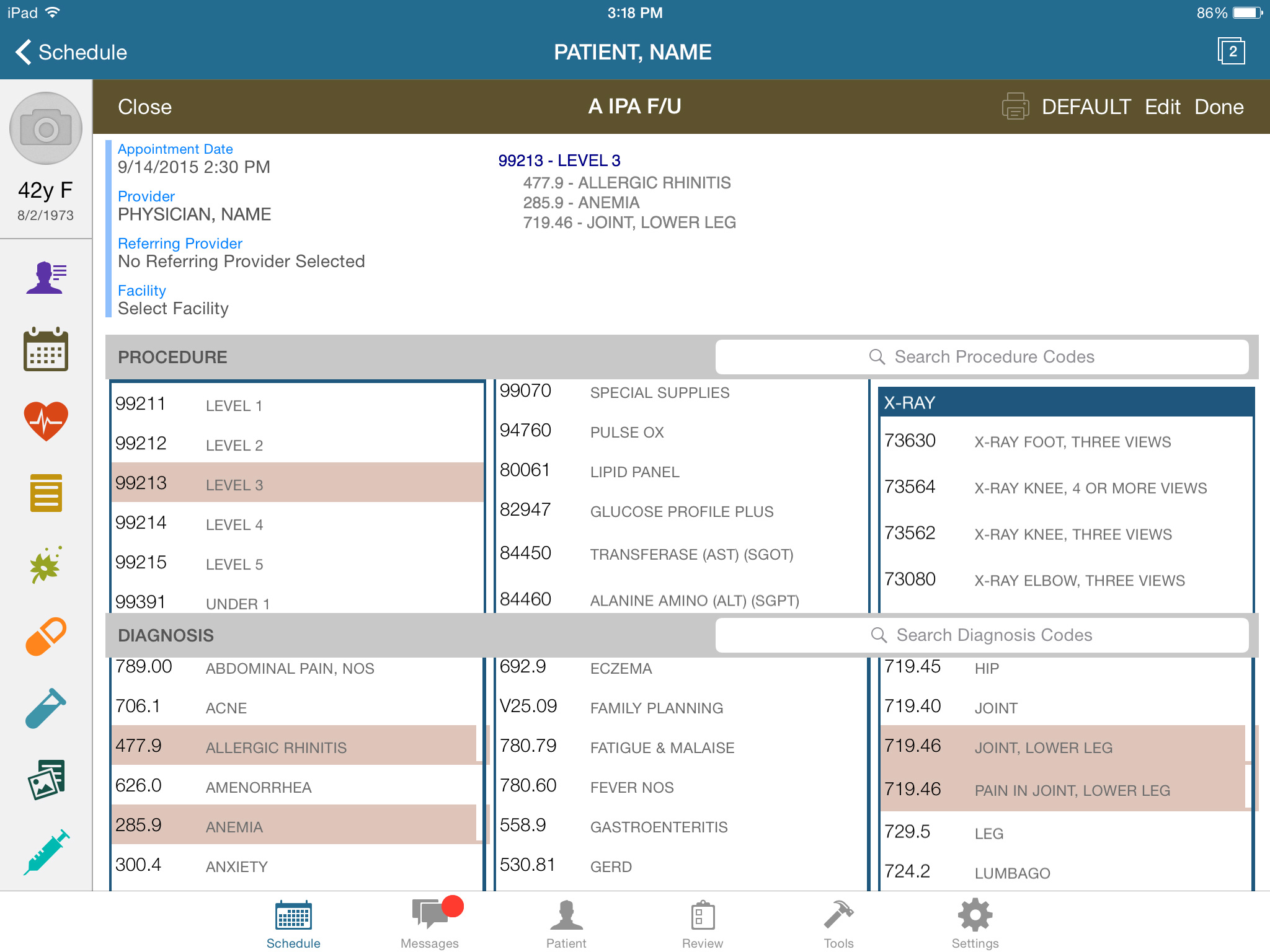The height and width of the screenshot is (952, 1270).
Task: Tap the patient photo camera icon
Action: 46,128
